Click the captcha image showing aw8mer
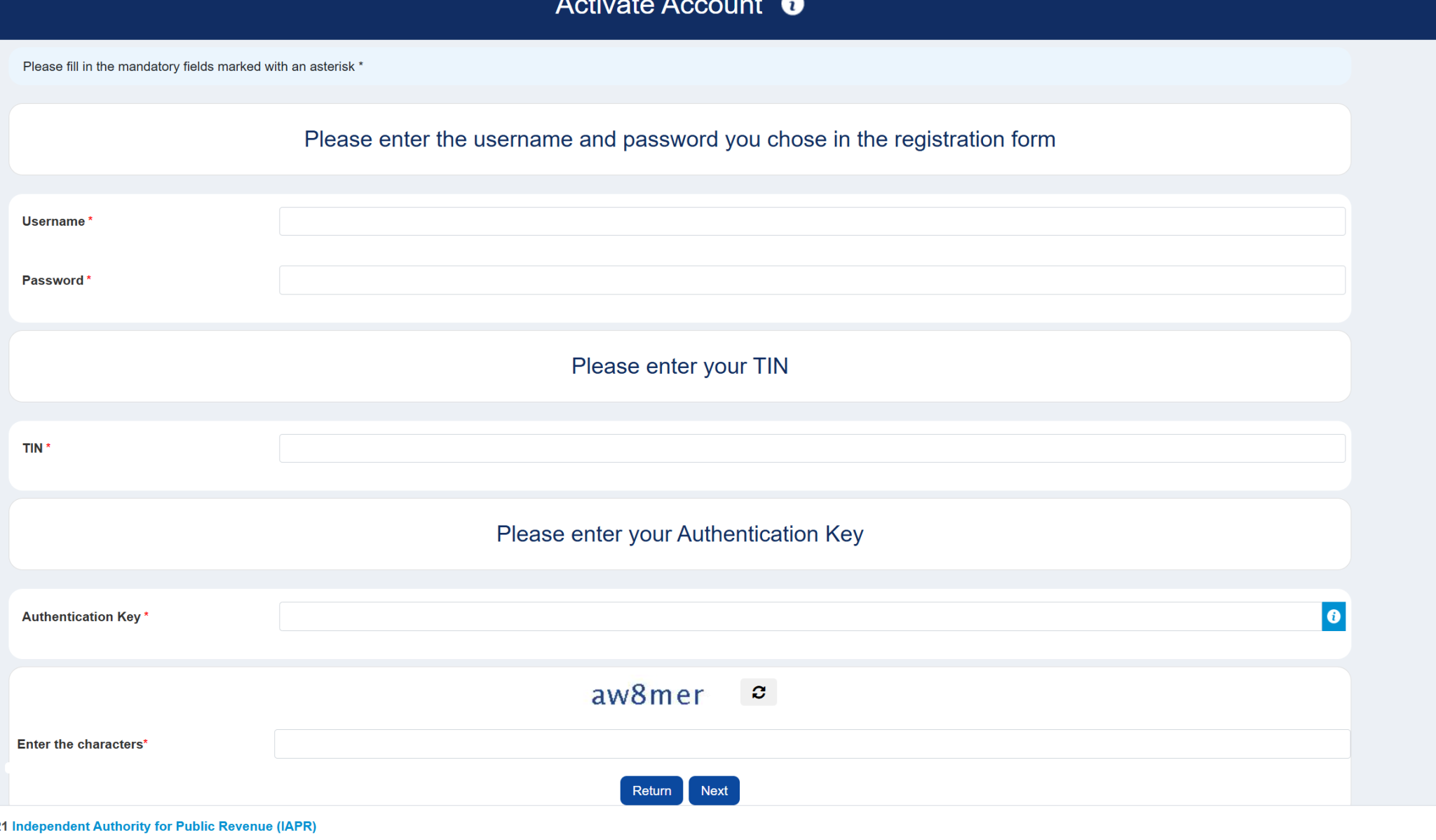The width and height of the screenshot is (1436, 840). click(647, 695)
